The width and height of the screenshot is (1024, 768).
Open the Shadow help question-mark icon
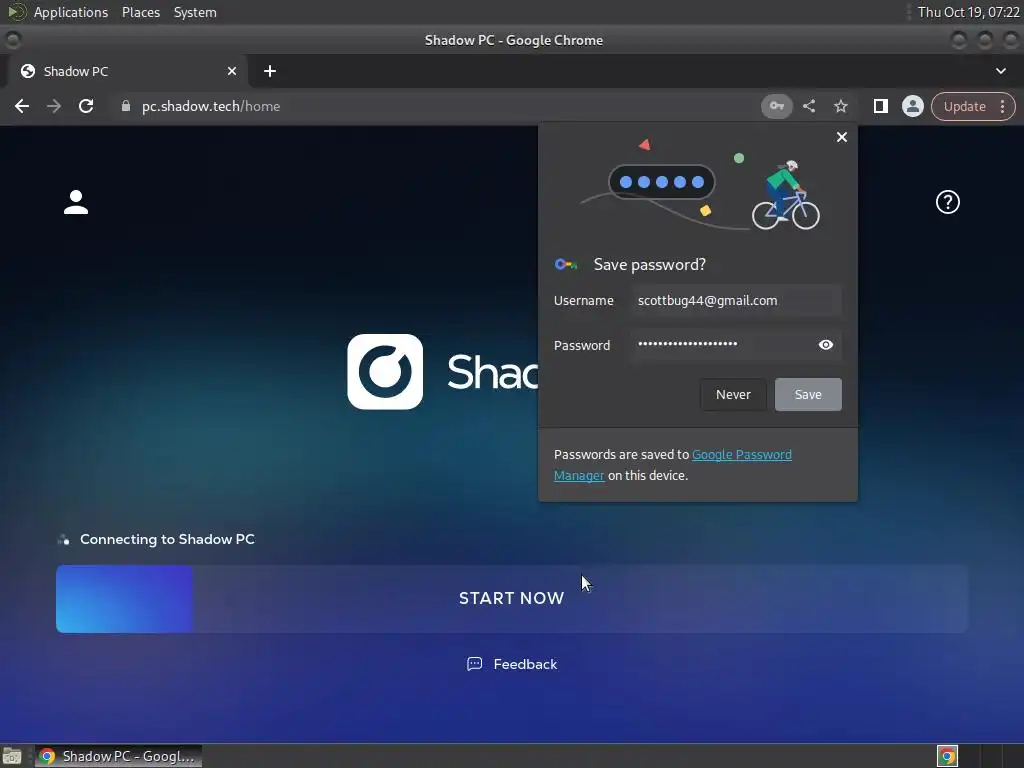tap(948, 202)
